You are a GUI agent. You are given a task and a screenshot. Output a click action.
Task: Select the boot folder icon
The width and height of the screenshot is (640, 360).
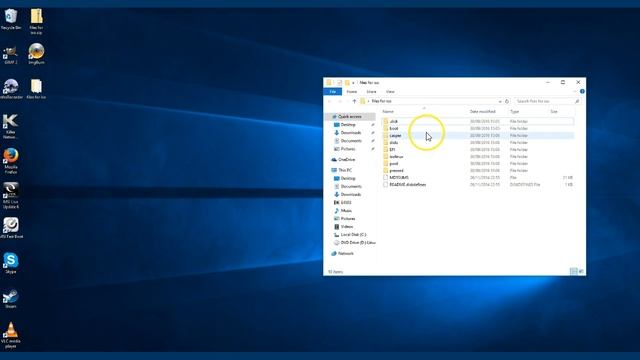(x=386, y=129)
